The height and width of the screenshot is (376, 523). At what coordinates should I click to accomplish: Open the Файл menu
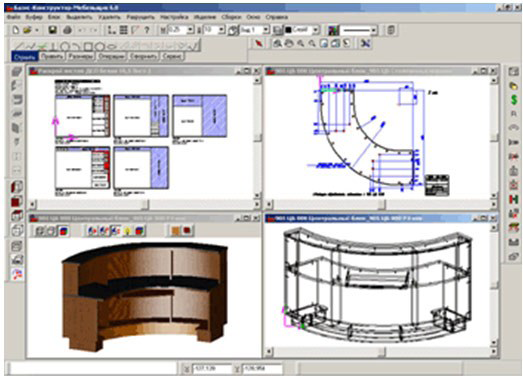(x=13, y=17)
